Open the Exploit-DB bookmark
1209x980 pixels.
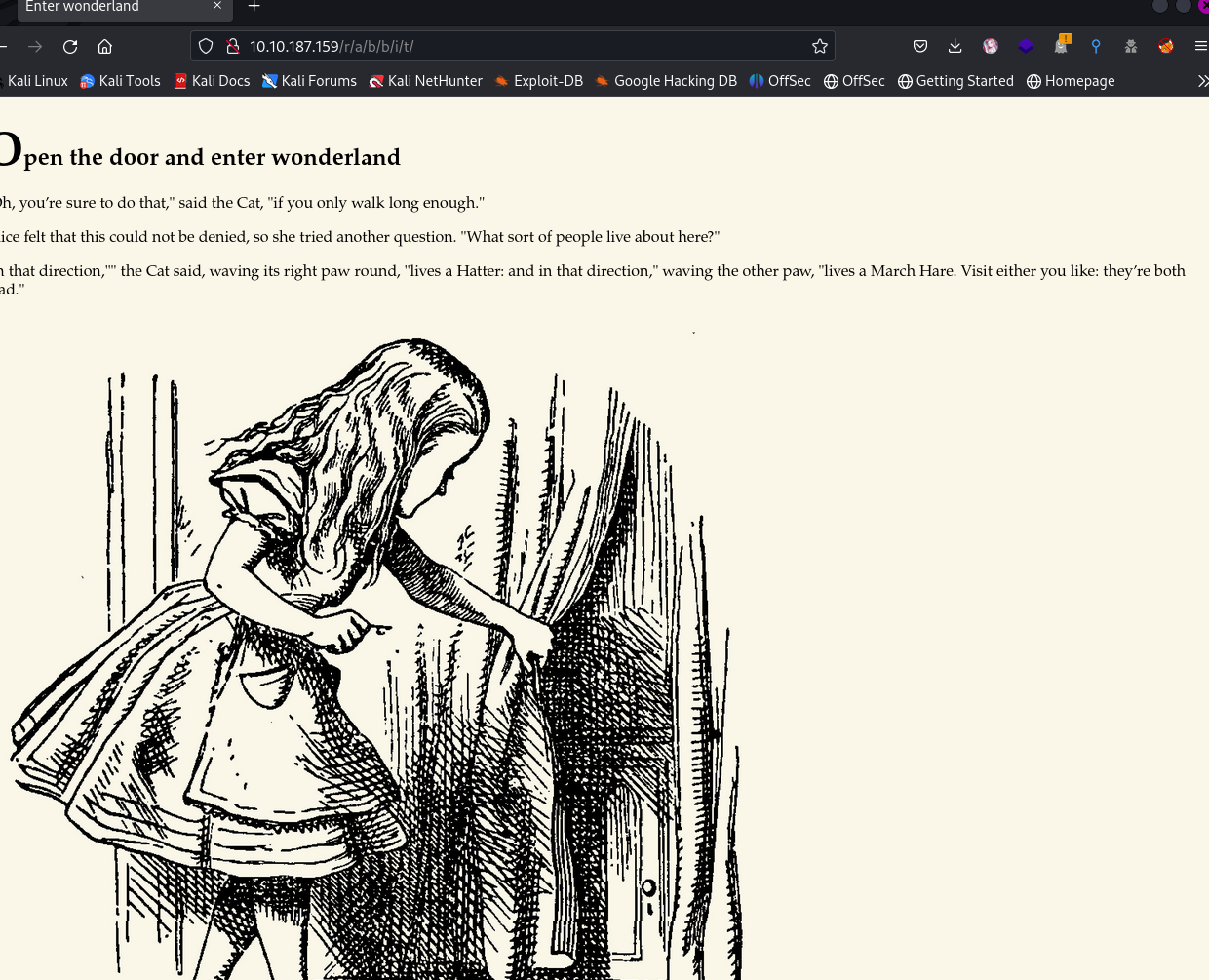(538, 81)
